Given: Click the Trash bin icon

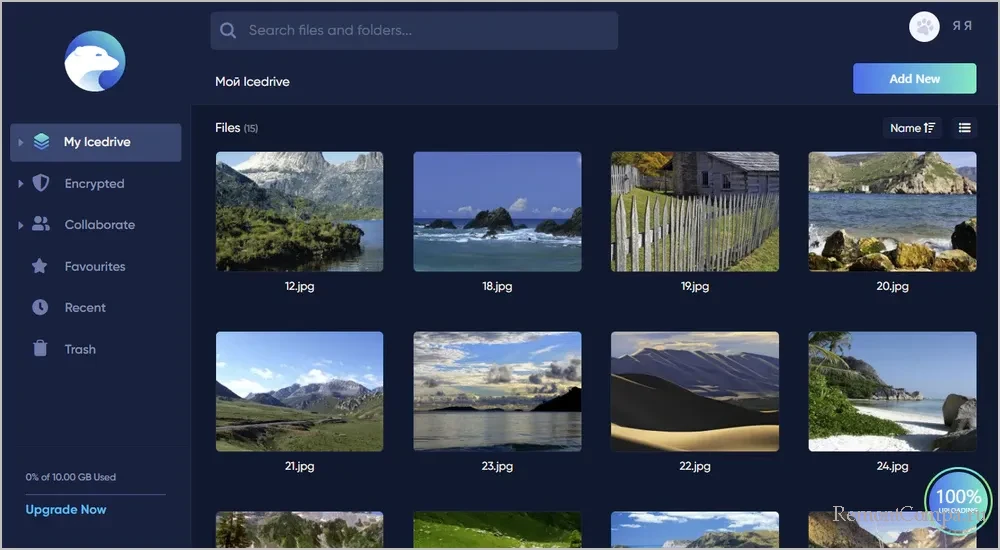Looking at the screenshot, I should [x=40, y=349].
